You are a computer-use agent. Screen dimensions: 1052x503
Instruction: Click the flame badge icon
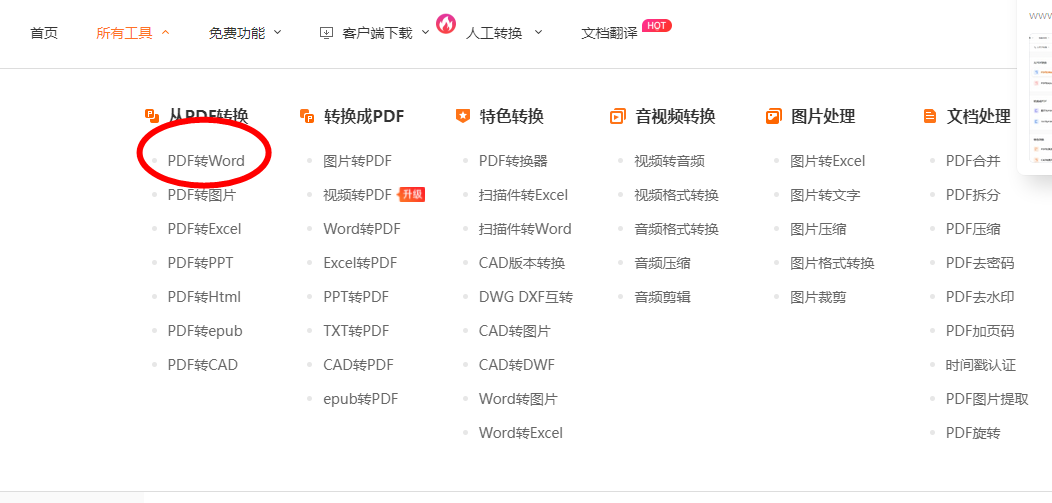pyautogui.click(x=445, y=23)
